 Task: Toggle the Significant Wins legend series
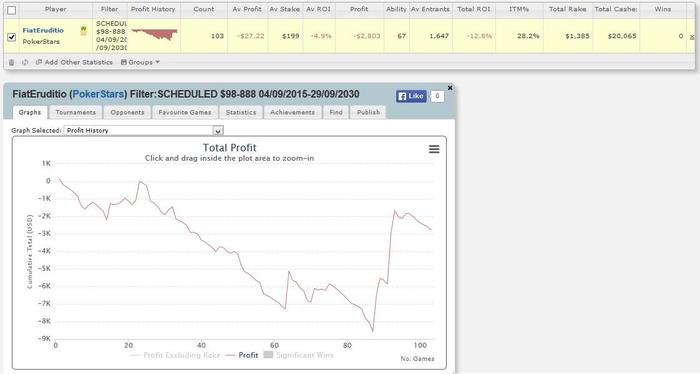[299, 355]
